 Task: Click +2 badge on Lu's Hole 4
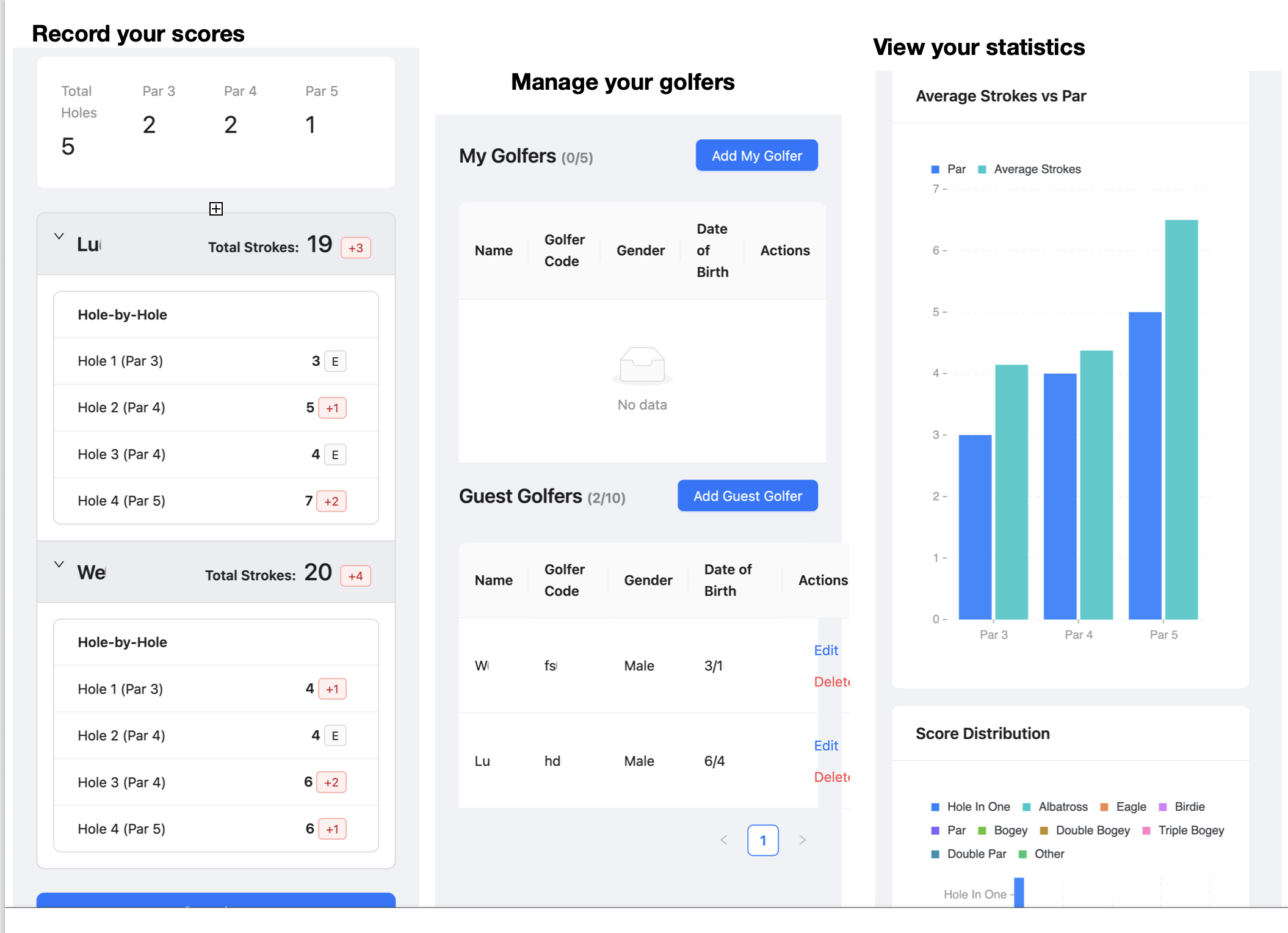point(331,501)
